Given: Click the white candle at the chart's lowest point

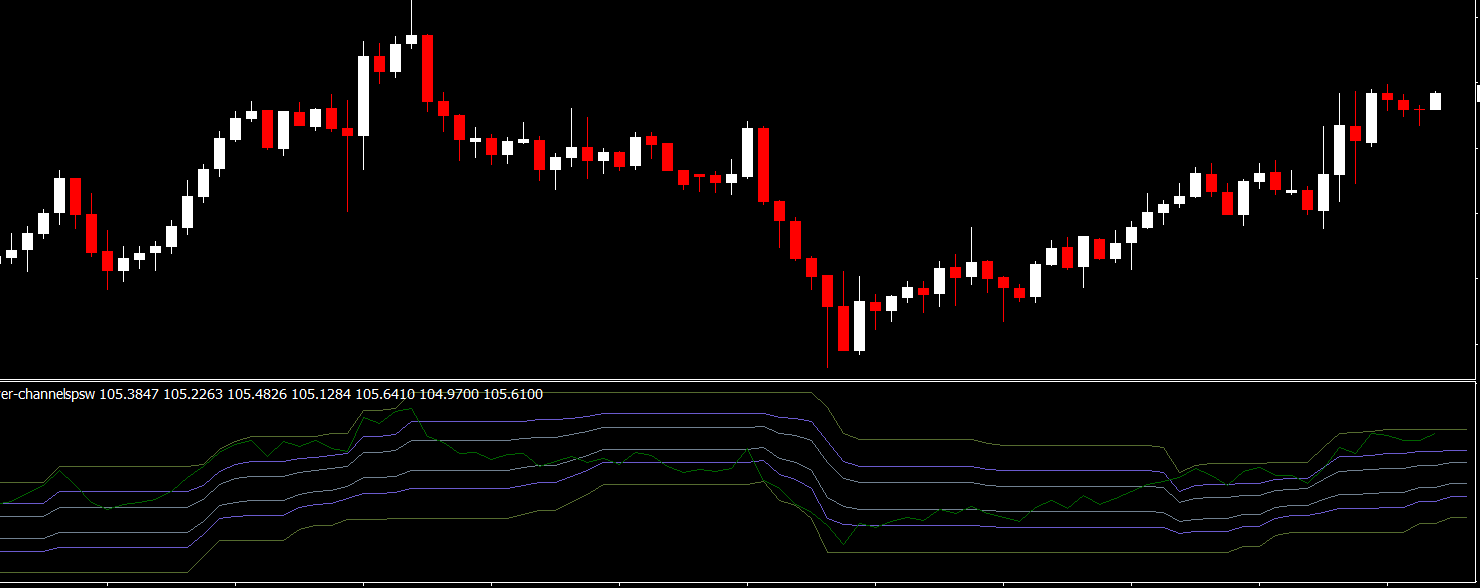Looking at the screenshot, I should [859, 325].
